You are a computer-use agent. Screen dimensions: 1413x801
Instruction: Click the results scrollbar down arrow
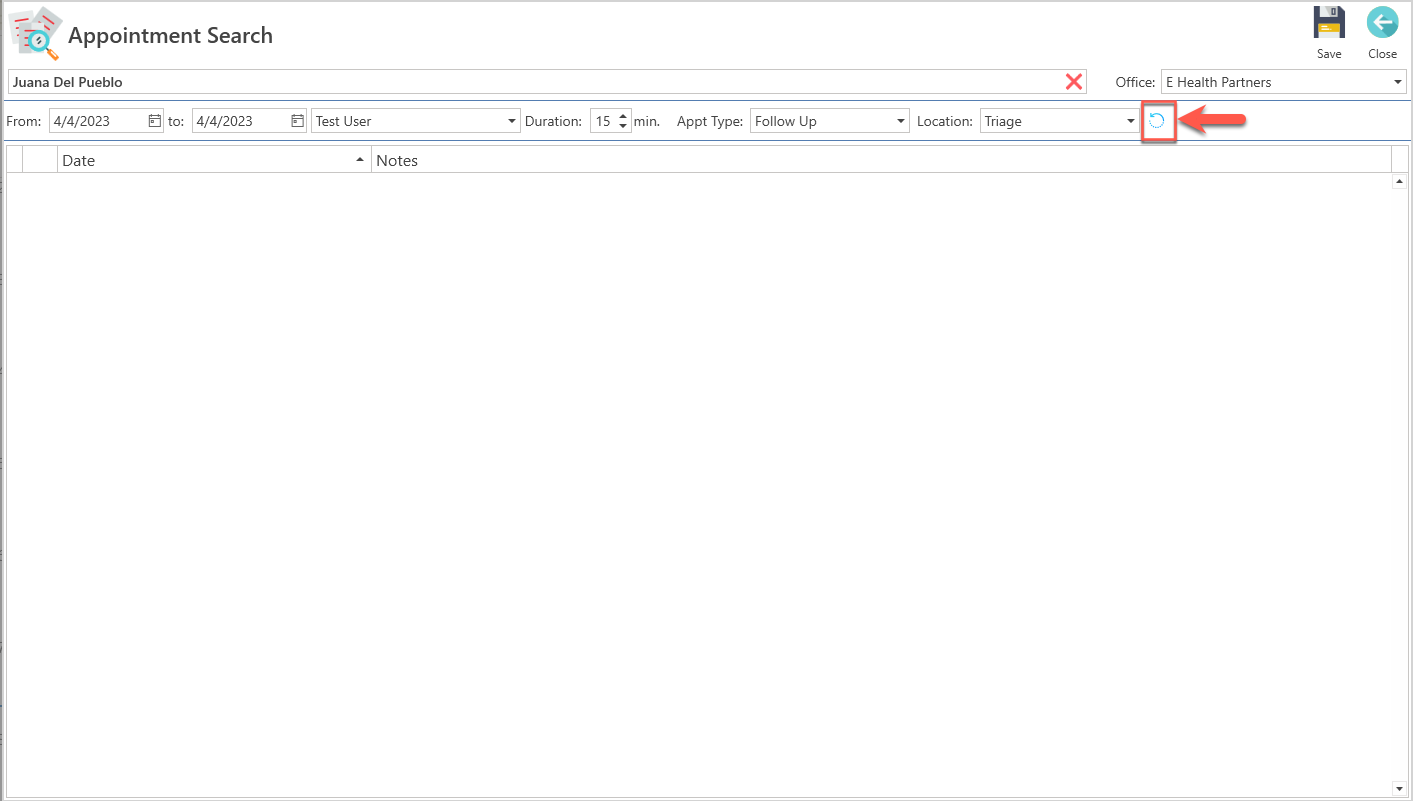tap(1399, 788)
